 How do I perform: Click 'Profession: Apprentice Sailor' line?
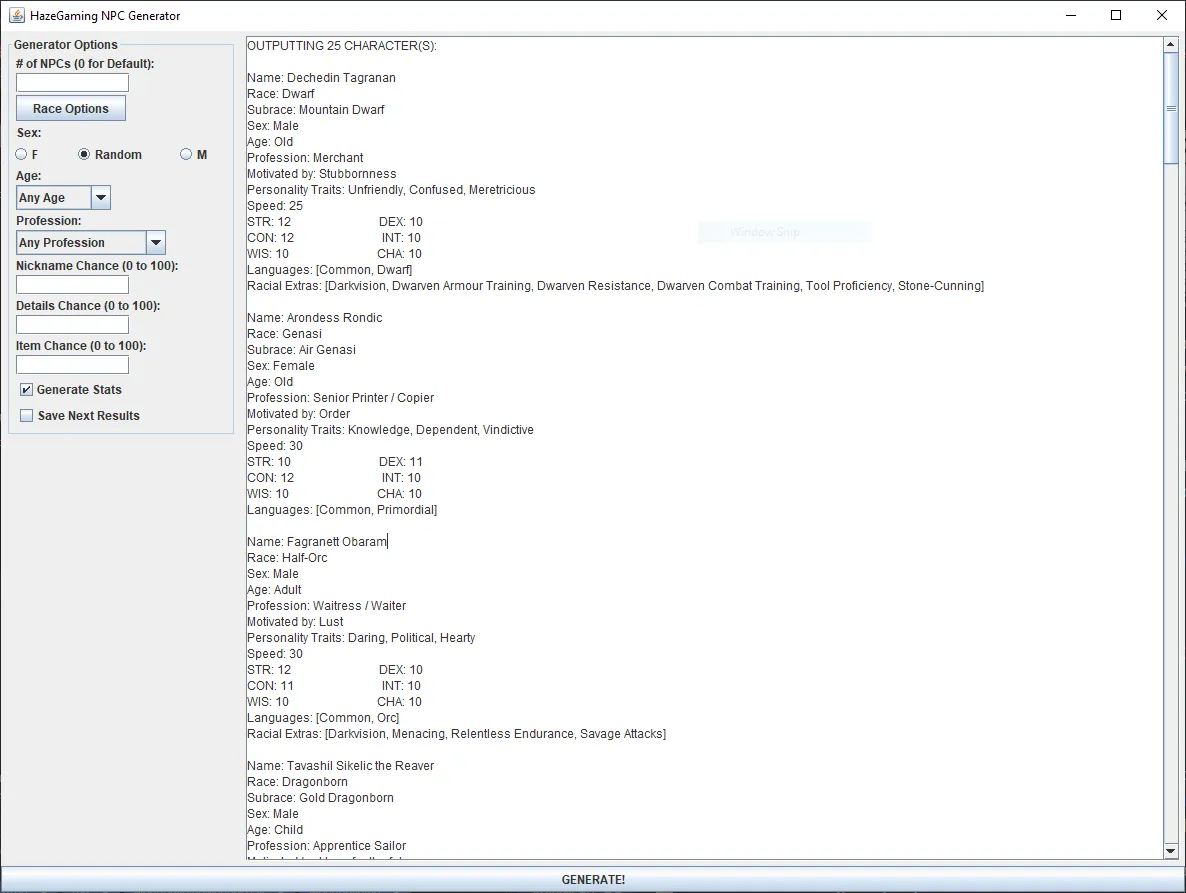point(327,845)
